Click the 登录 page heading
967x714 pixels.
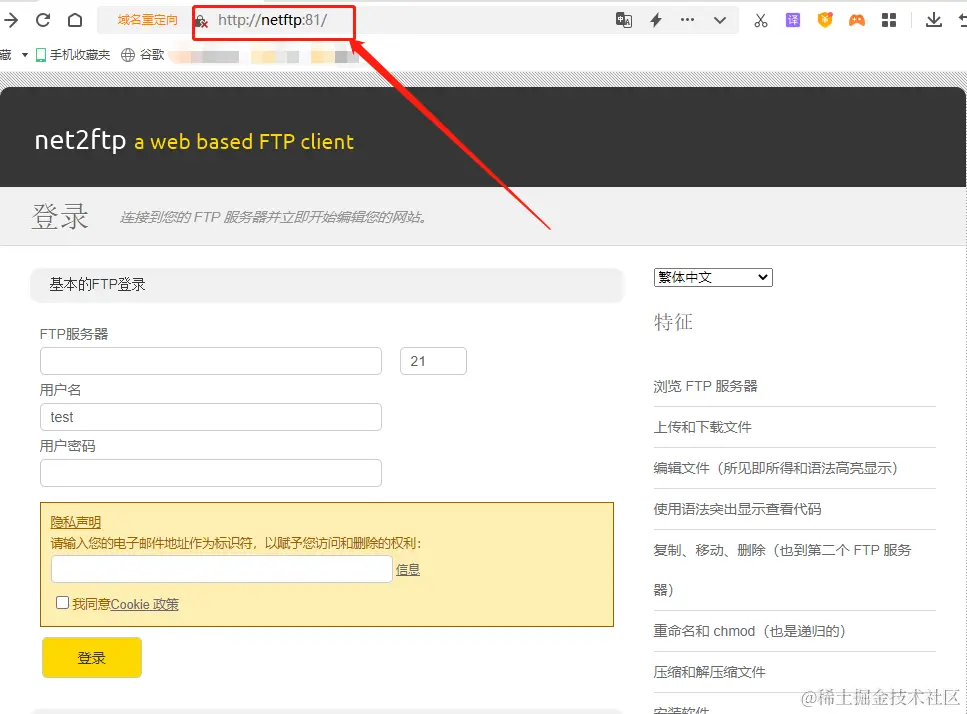(60, 216)
